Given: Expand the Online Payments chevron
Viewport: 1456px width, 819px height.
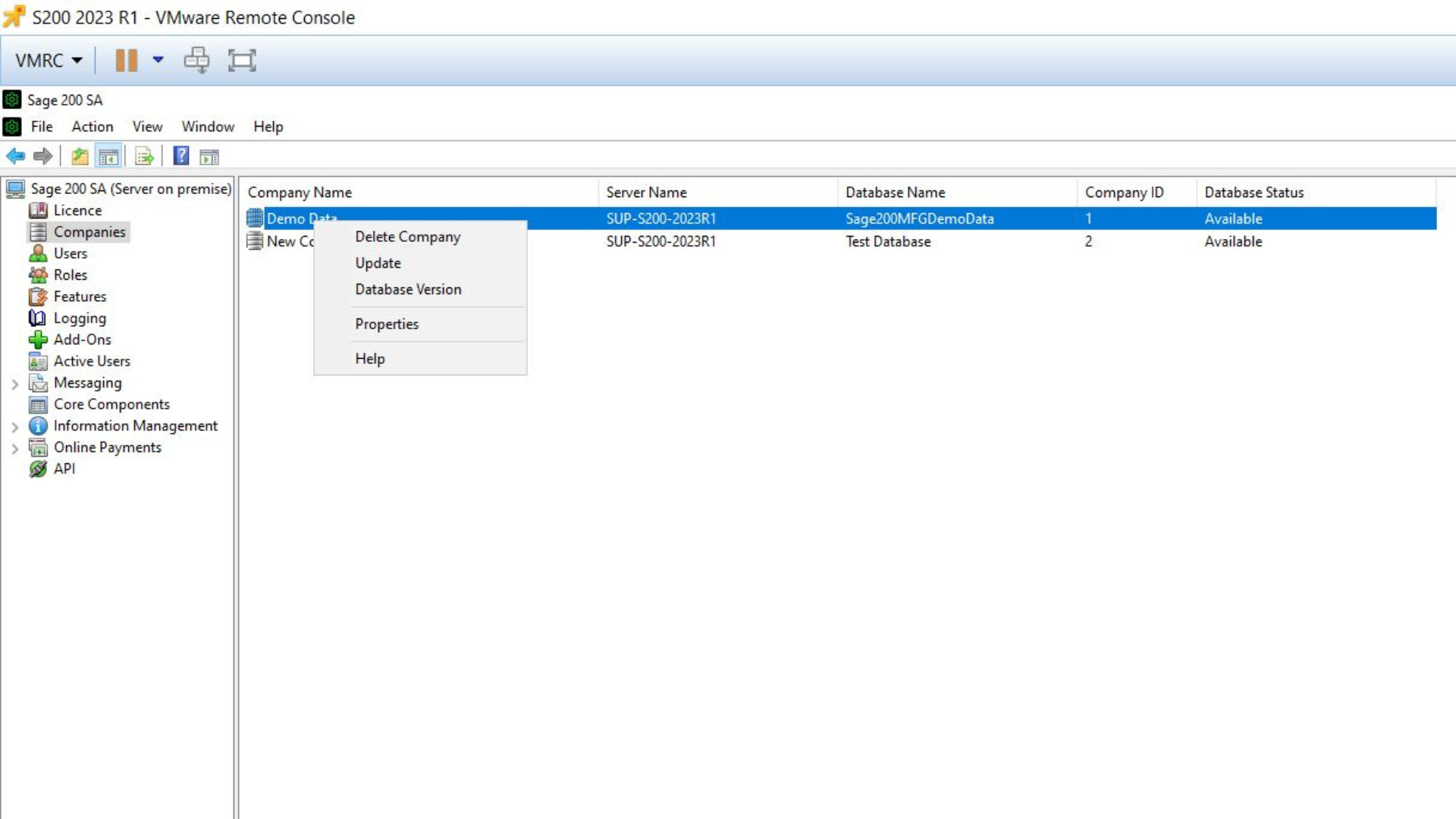Looking at the screenshot, I should pyautogui.click(x=14, y=449).
